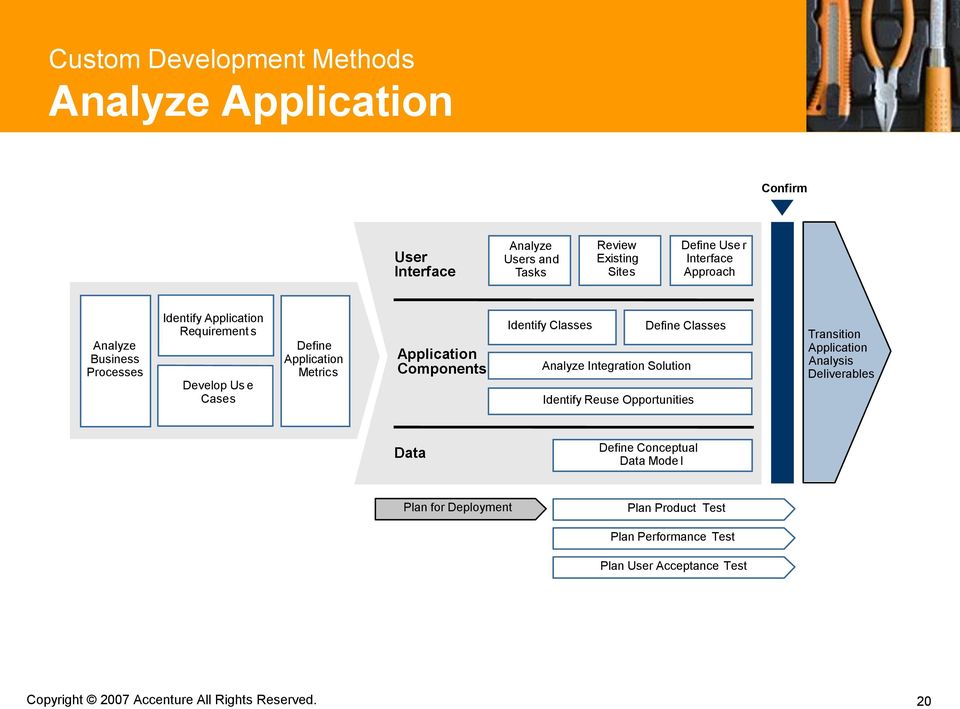
Task: Click the User Interface section label
Action: [x=425, y=264]
